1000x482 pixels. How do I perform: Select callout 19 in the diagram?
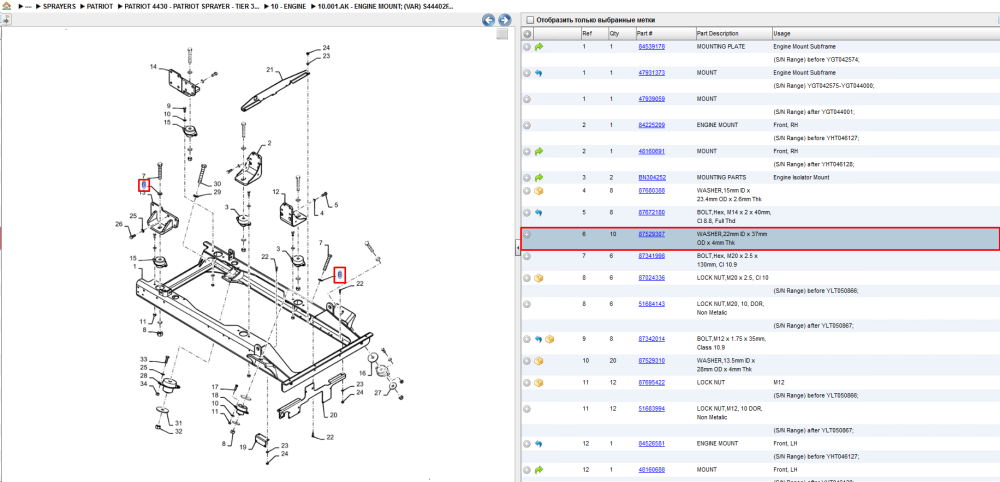pos(243,448)
